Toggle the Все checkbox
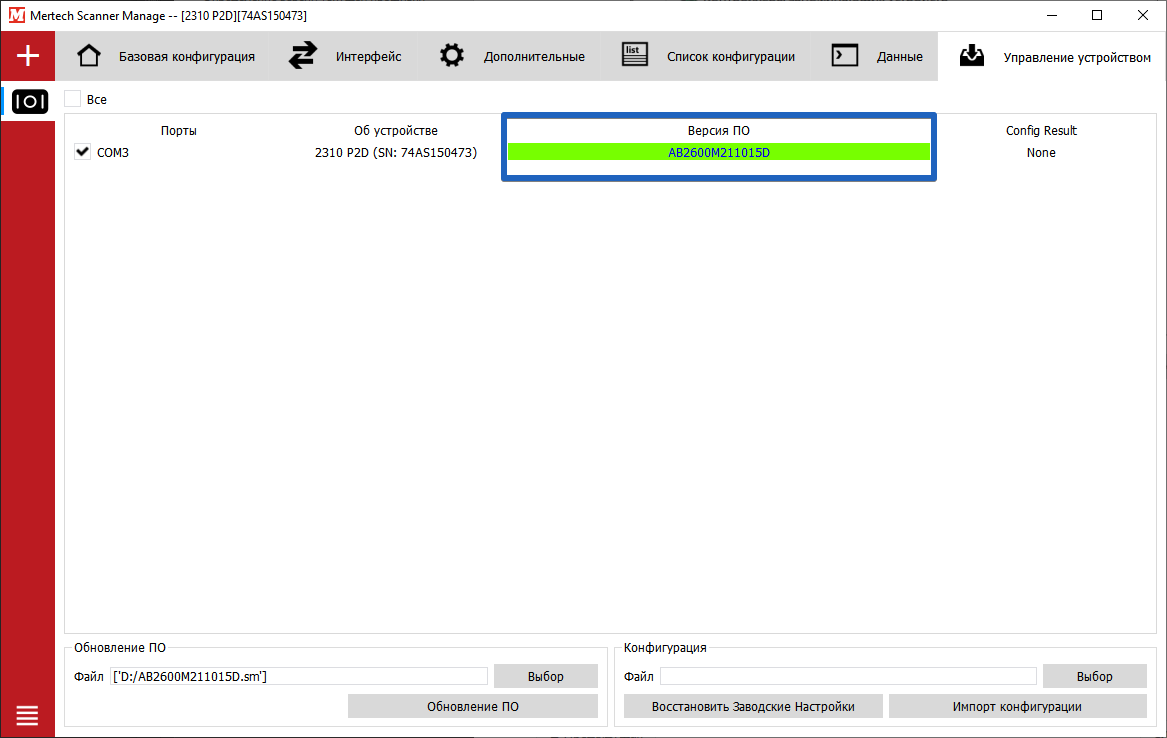This screenshot has width=1167, height=738. (73, 99)
